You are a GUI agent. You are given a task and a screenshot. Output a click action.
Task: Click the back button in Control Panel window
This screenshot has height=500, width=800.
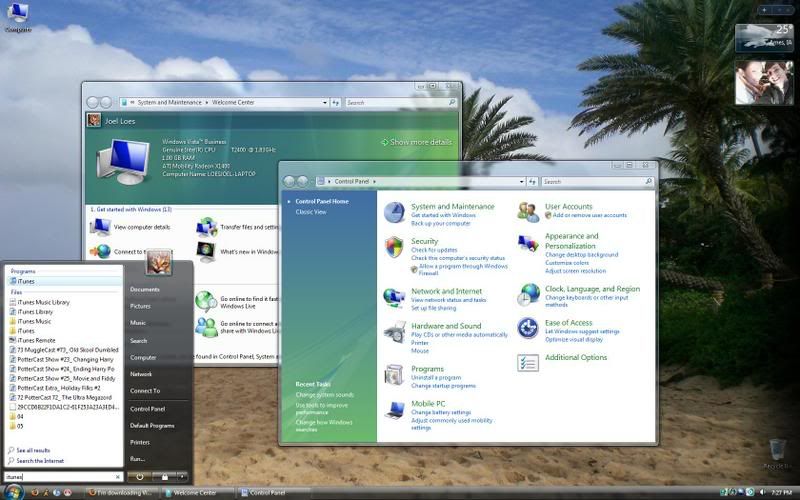click(289, 182)
